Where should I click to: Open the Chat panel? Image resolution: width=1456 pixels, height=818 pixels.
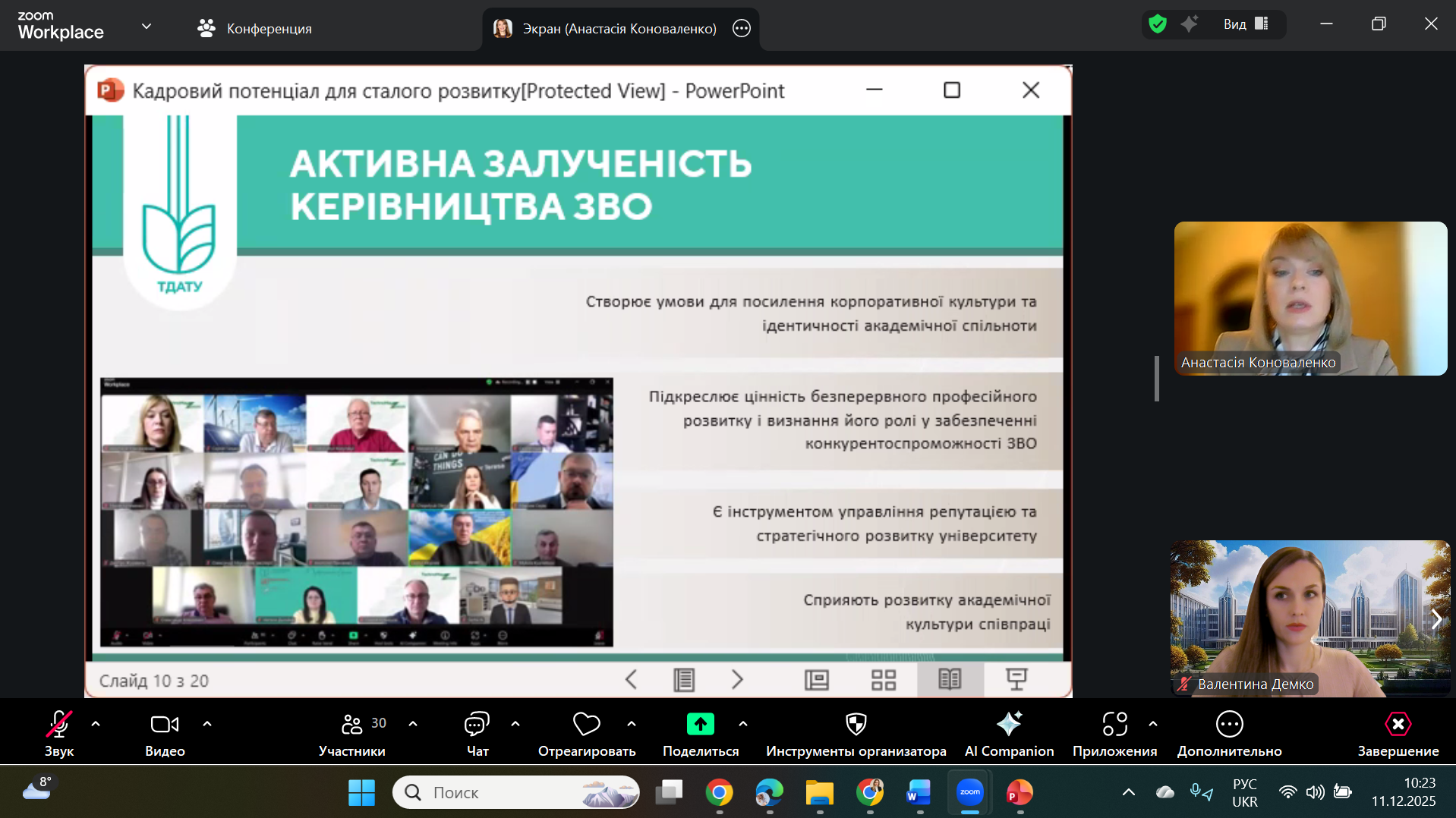(x=477, y=725)
